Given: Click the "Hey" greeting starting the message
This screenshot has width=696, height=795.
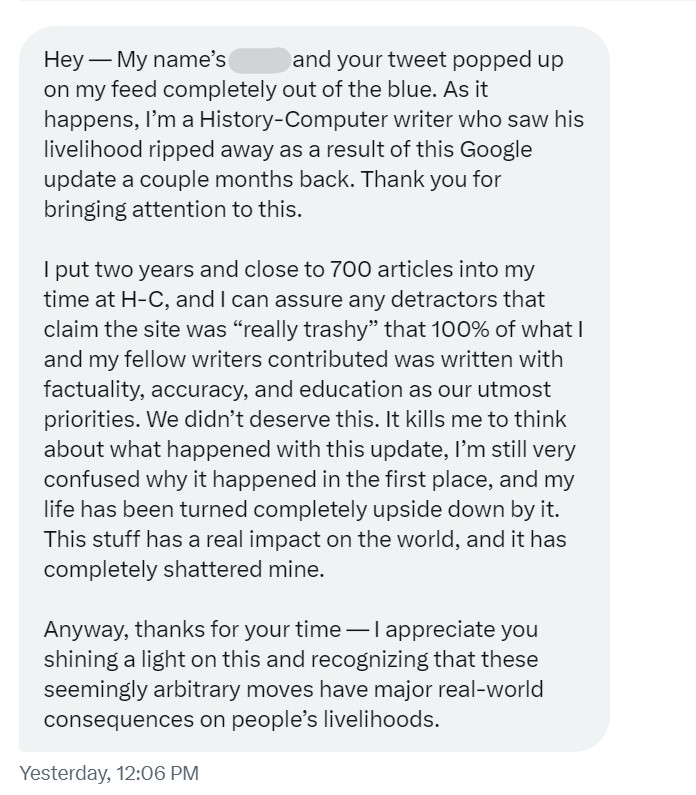Looking at the screenshot, I should tap(63, 59).
